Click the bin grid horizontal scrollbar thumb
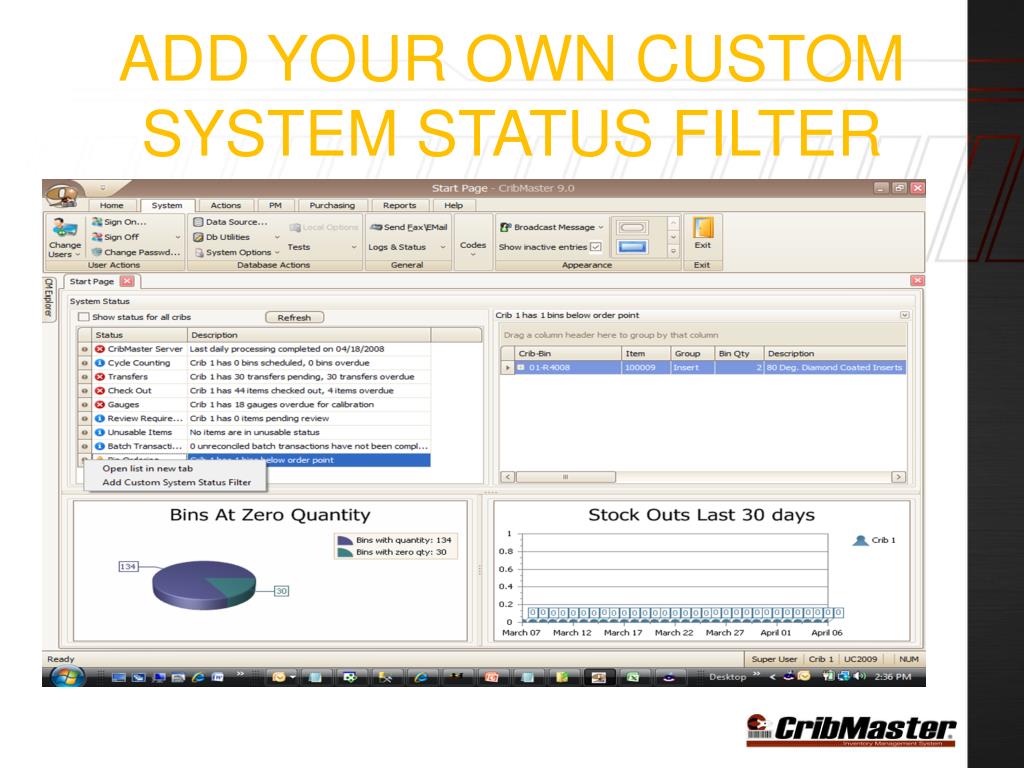This screenshot has width=1024, height=768. (566, 477)
